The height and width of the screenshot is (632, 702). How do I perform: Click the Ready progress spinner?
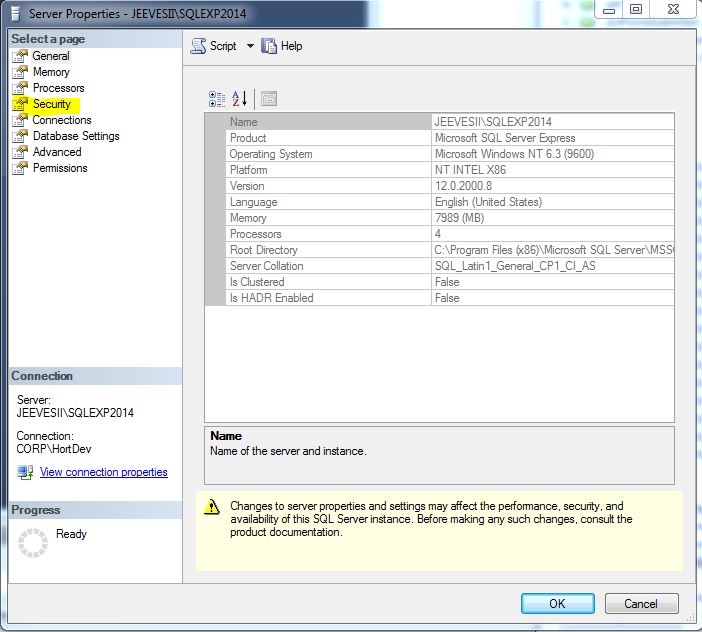[x=33, y=543]
